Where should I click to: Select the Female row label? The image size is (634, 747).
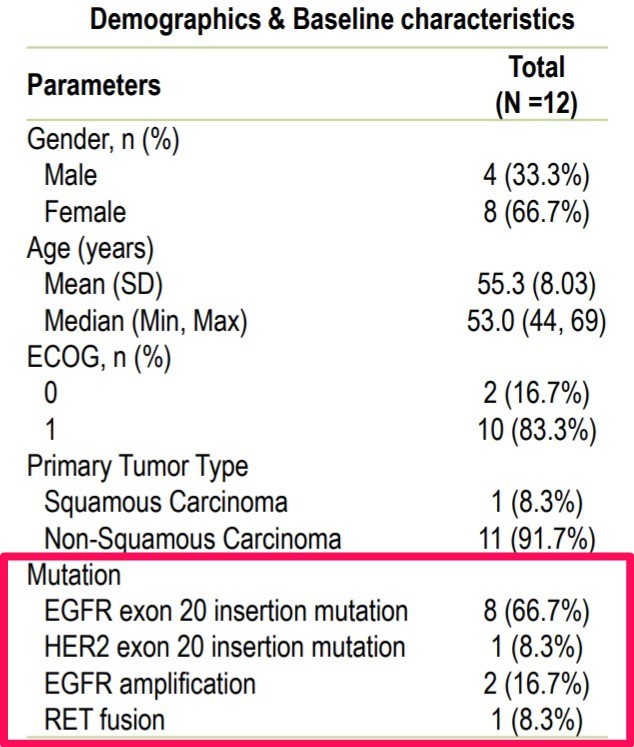85,212
